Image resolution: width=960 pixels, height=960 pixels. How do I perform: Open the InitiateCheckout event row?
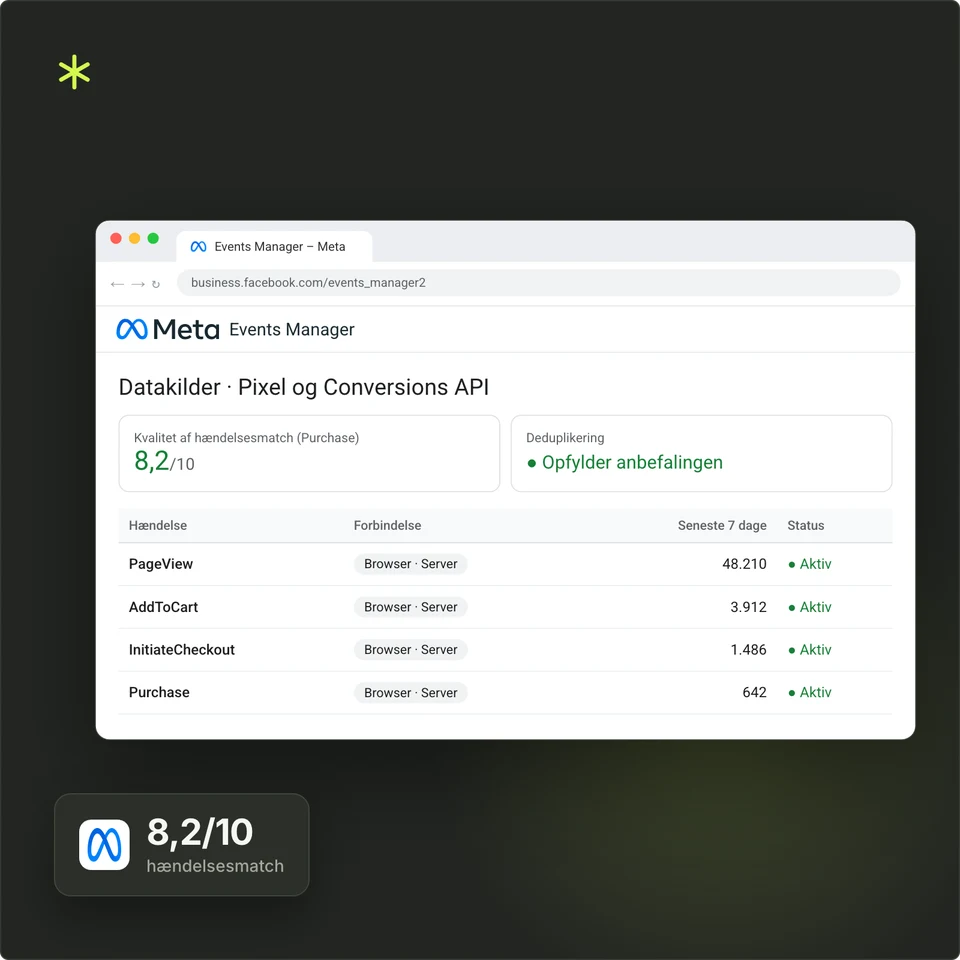(505, 650)
